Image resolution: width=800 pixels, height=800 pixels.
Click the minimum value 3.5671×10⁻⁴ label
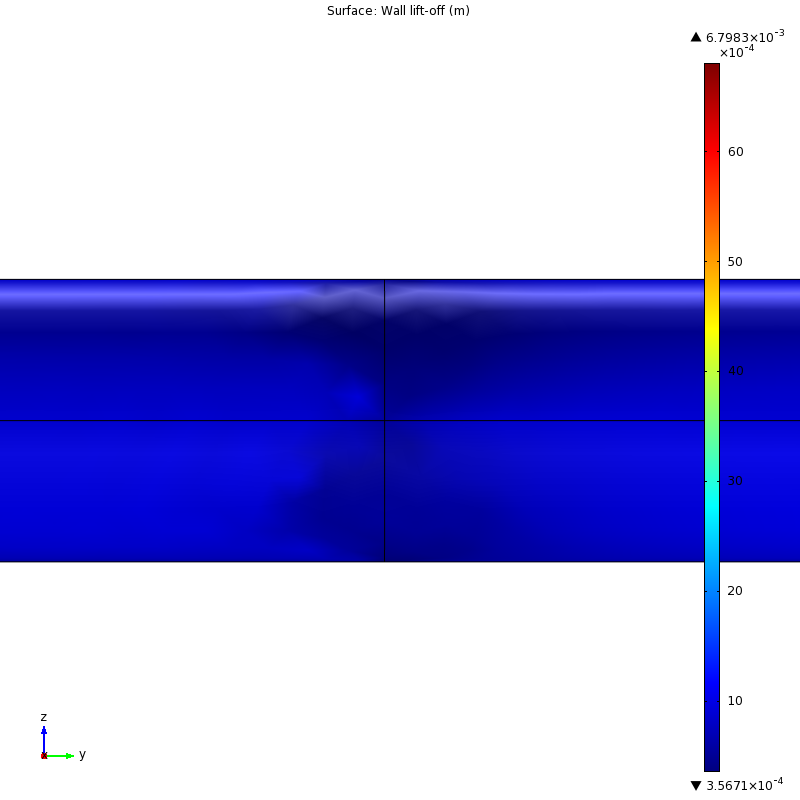pyautogui.click(x=745, y=784)
